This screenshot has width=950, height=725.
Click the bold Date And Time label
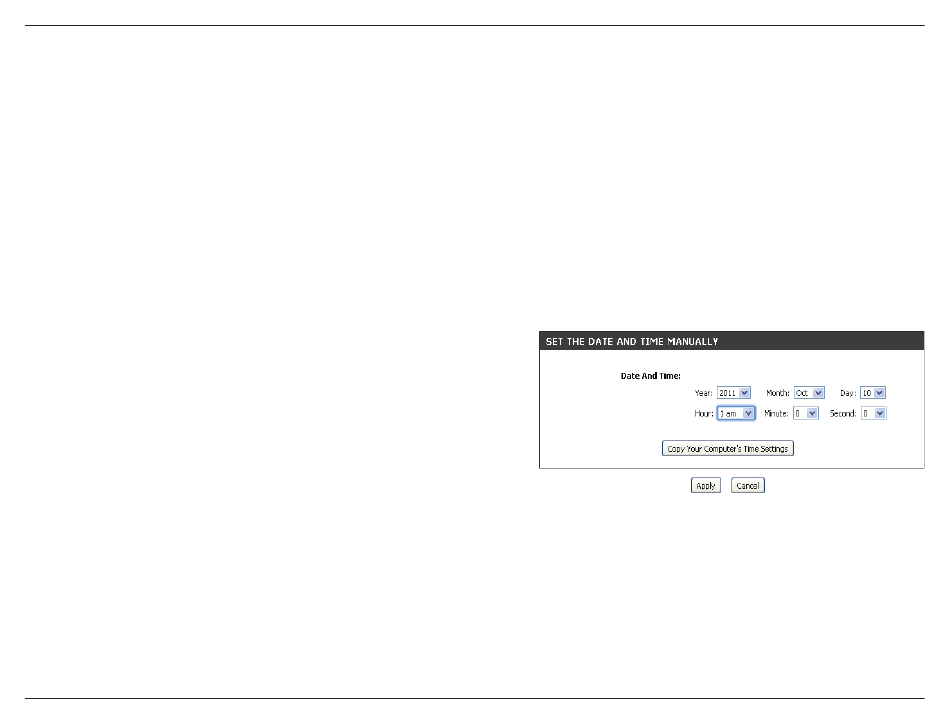pos(650,376)
